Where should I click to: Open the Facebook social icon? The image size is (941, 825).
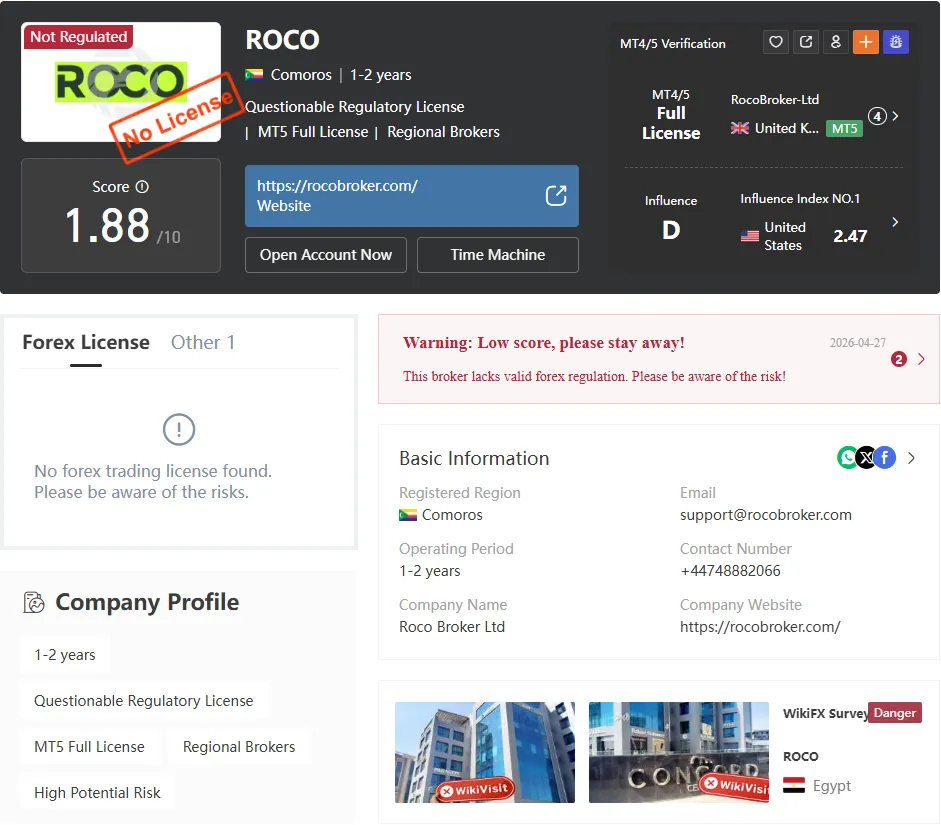tap(885, 458)
